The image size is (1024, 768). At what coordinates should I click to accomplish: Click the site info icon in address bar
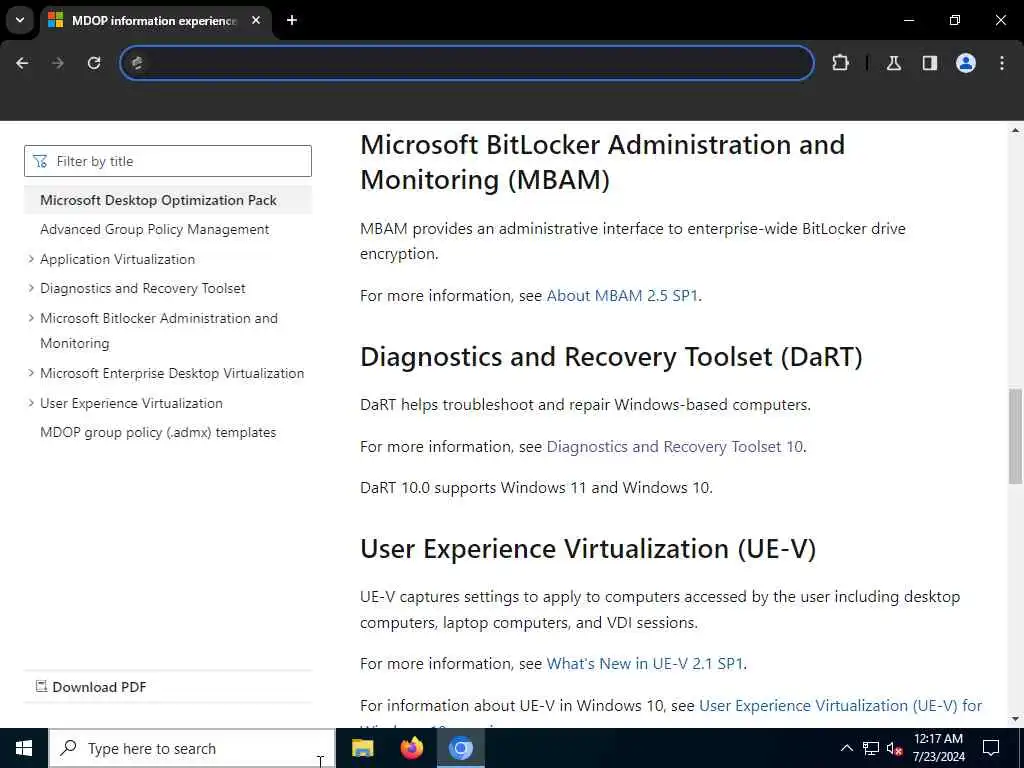pos(137,63)
